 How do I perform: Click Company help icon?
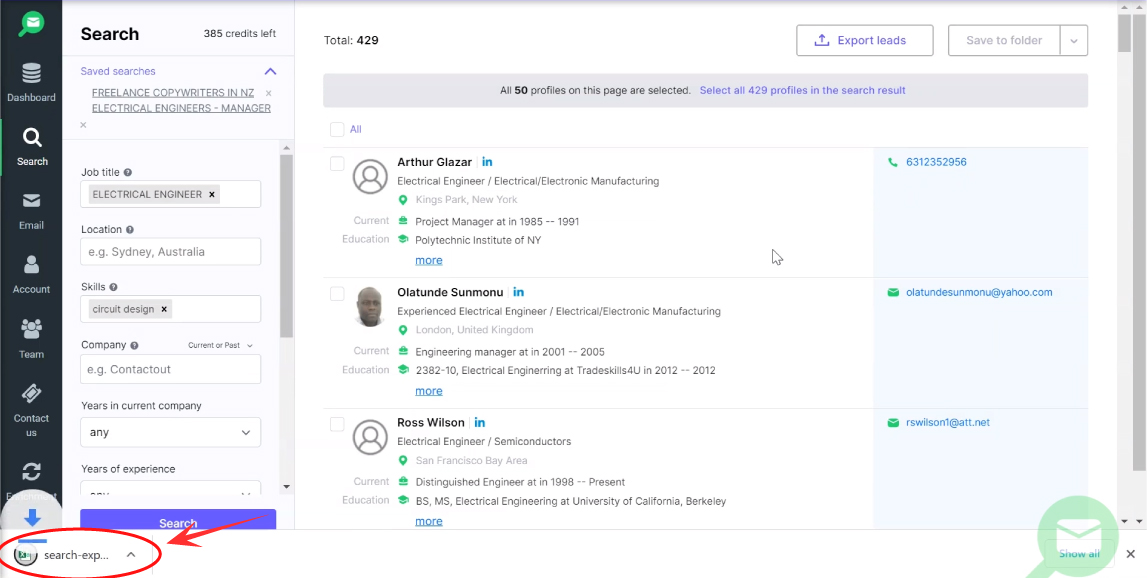click(135, 345)
